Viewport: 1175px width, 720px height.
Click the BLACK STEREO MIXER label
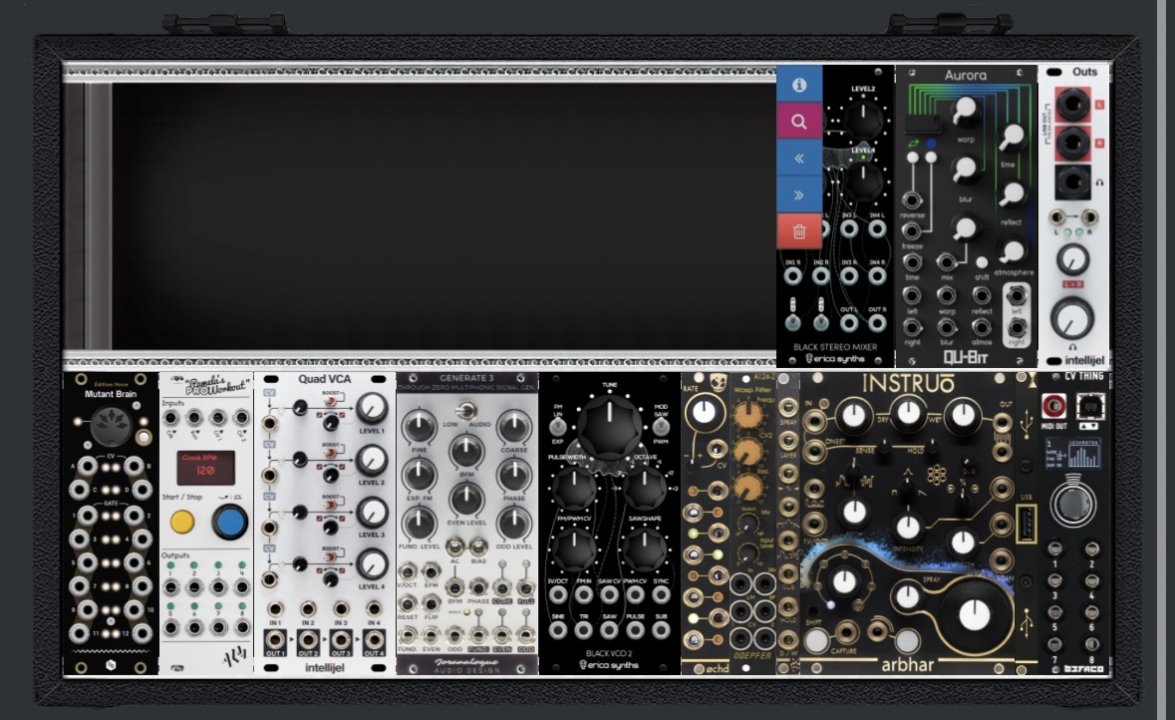point(835,347)
